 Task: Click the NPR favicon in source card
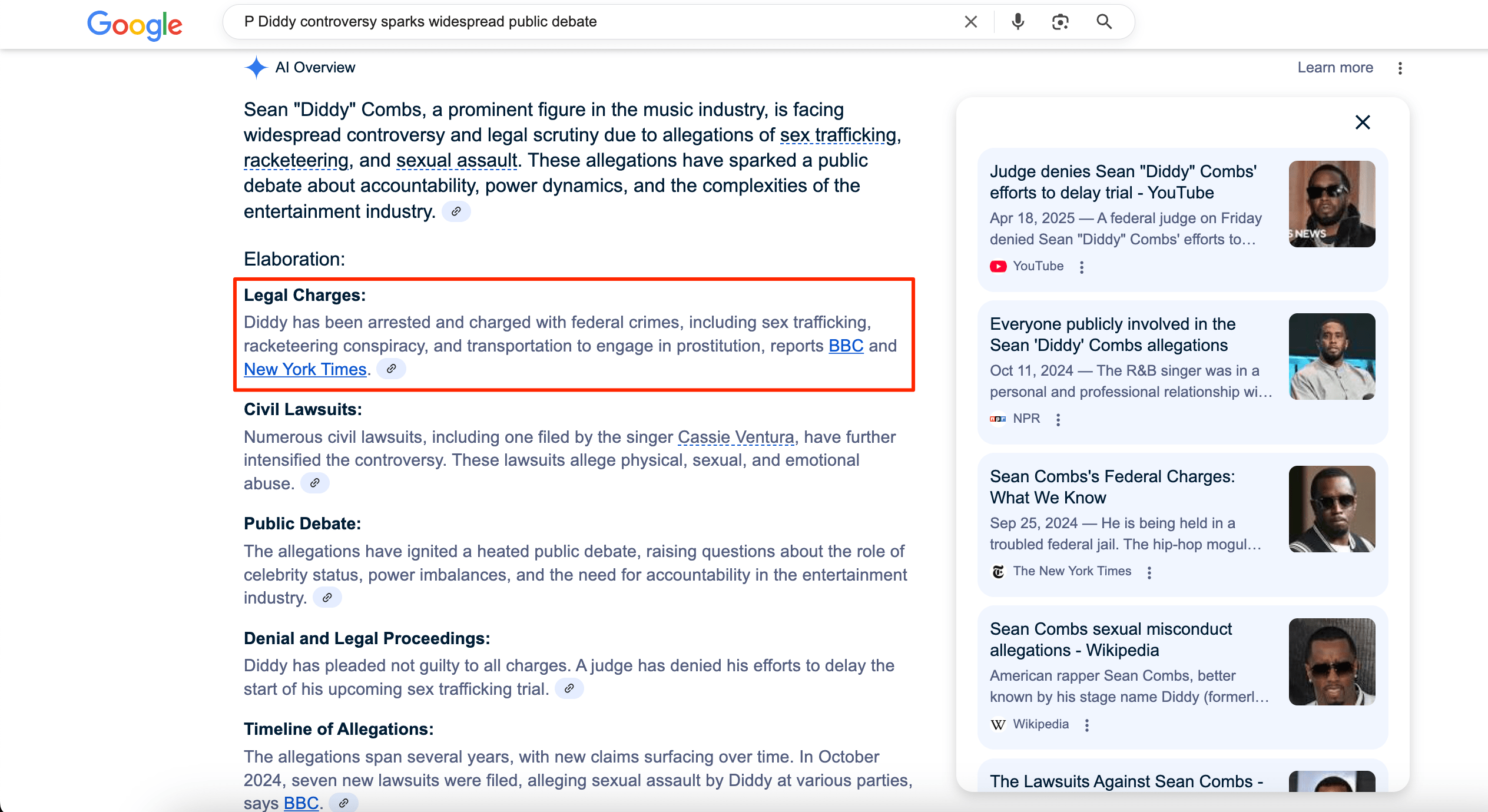coord(998,419)
